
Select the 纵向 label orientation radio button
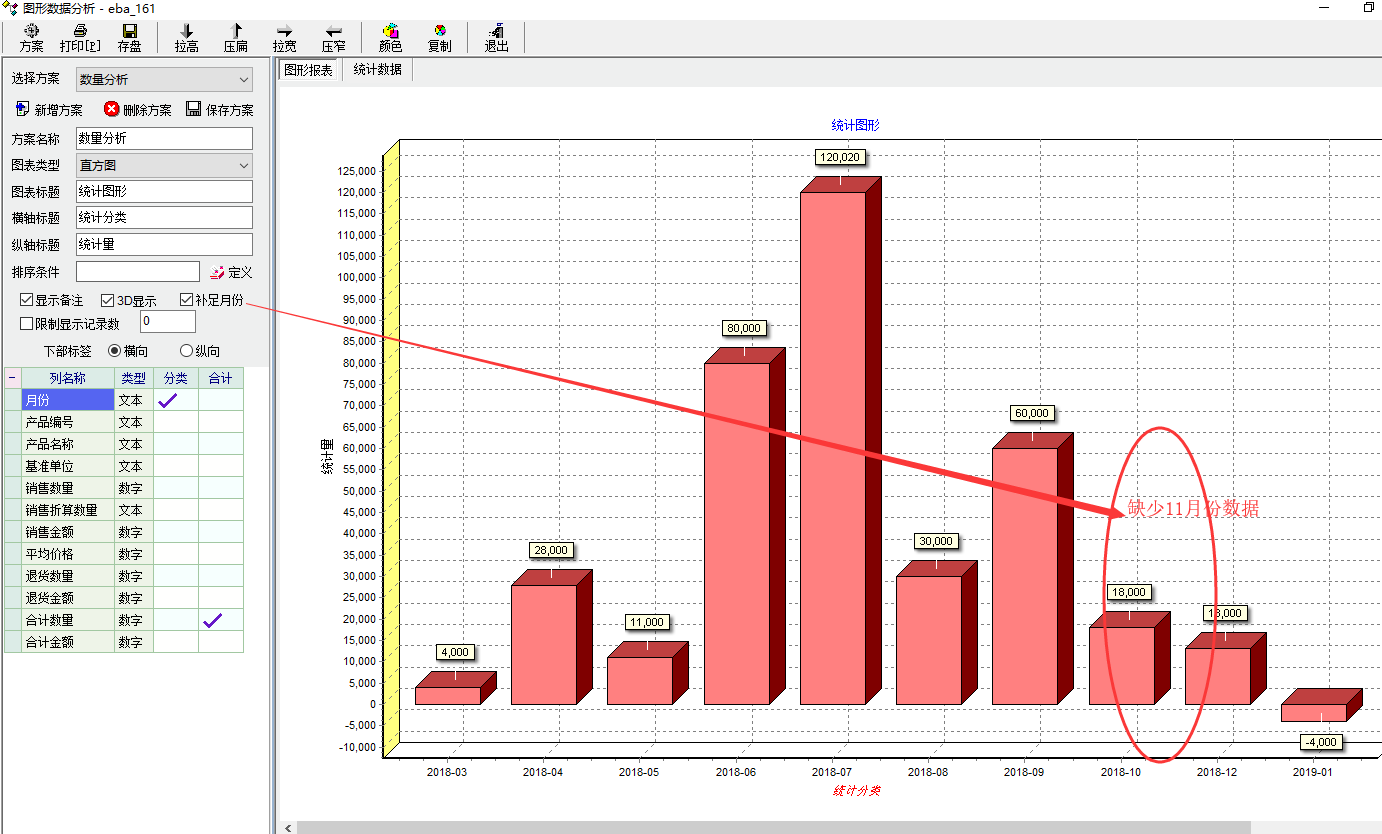click(x=186, y=351)
